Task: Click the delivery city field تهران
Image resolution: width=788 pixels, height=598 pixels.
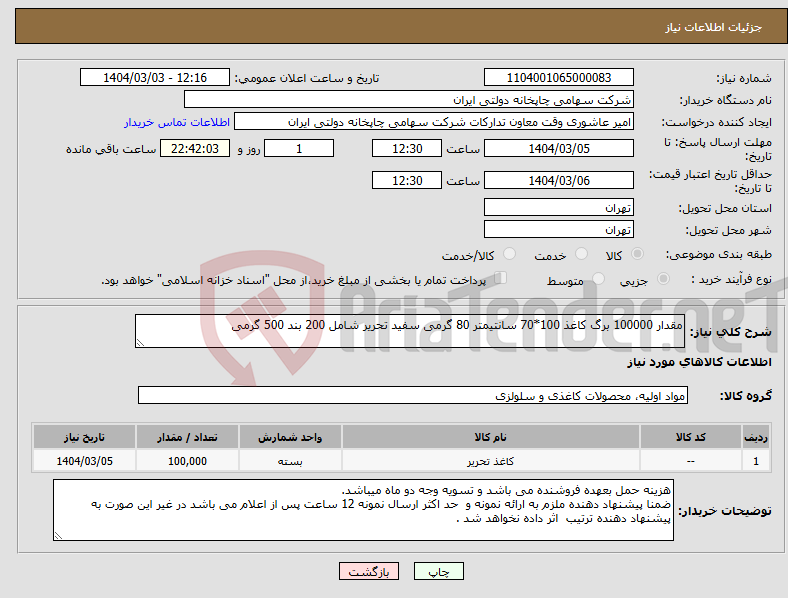Action: click(x=558, y=229)
